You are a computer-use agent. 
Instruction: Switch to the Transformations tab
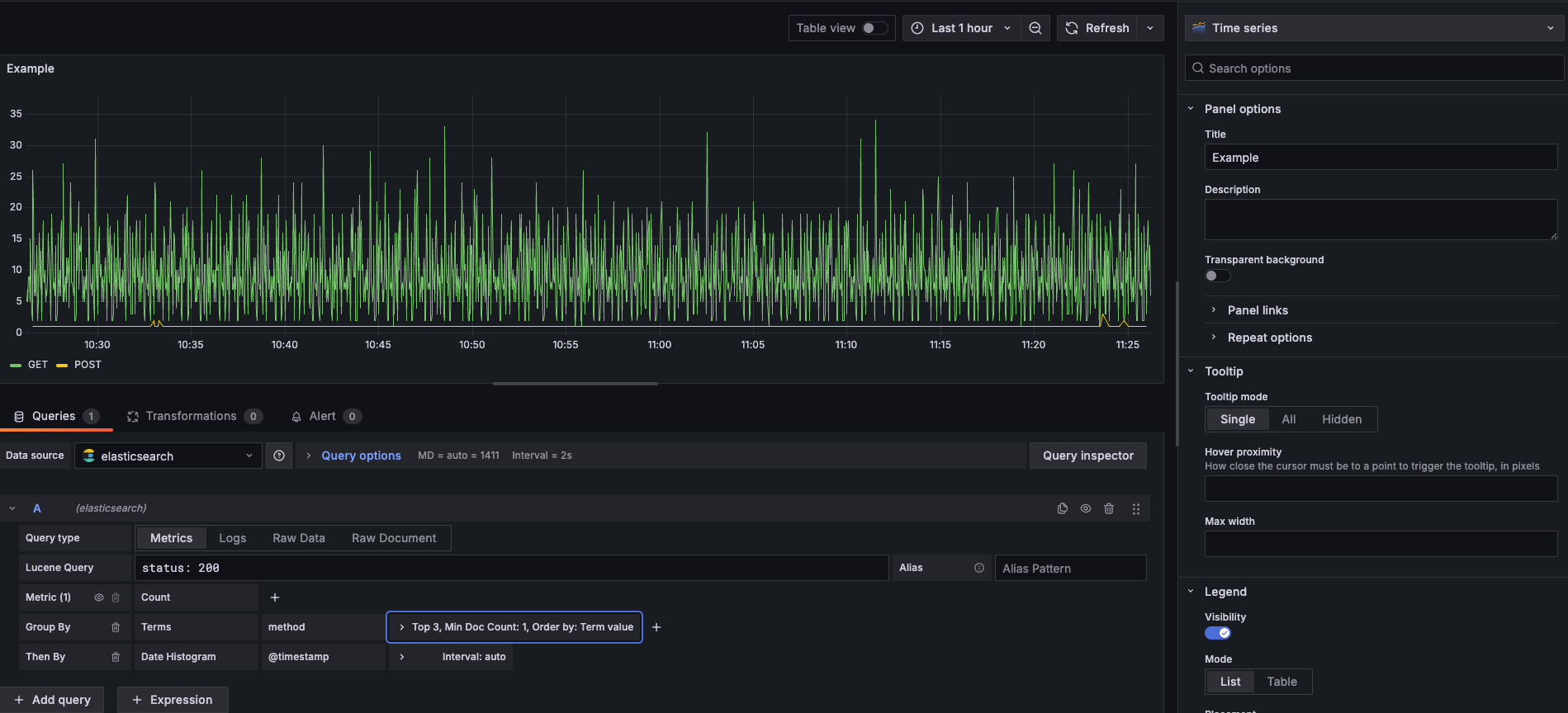click(x=191, y=416)
